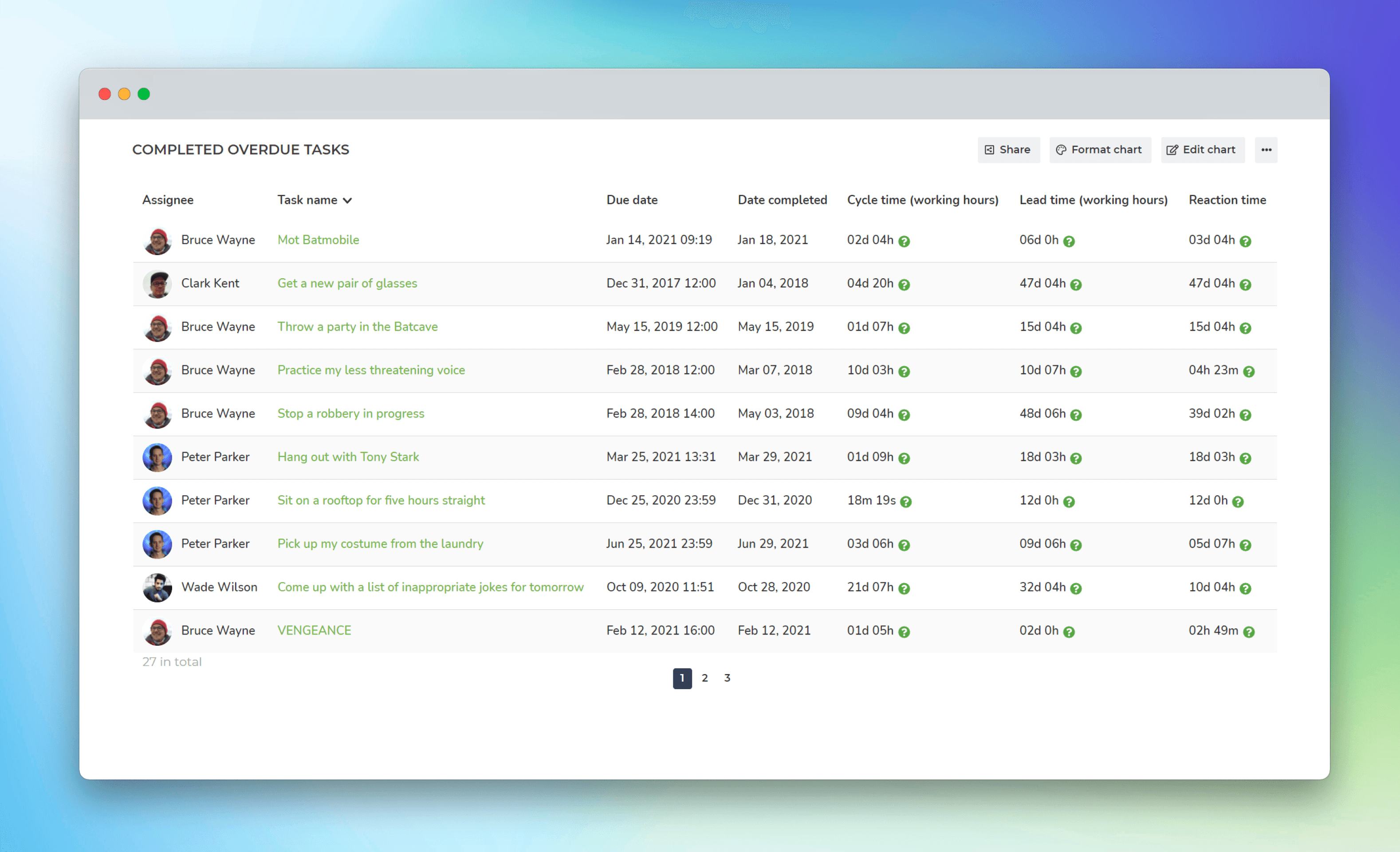Click help icon beside cycle time 01d 05h

[904, 632]
